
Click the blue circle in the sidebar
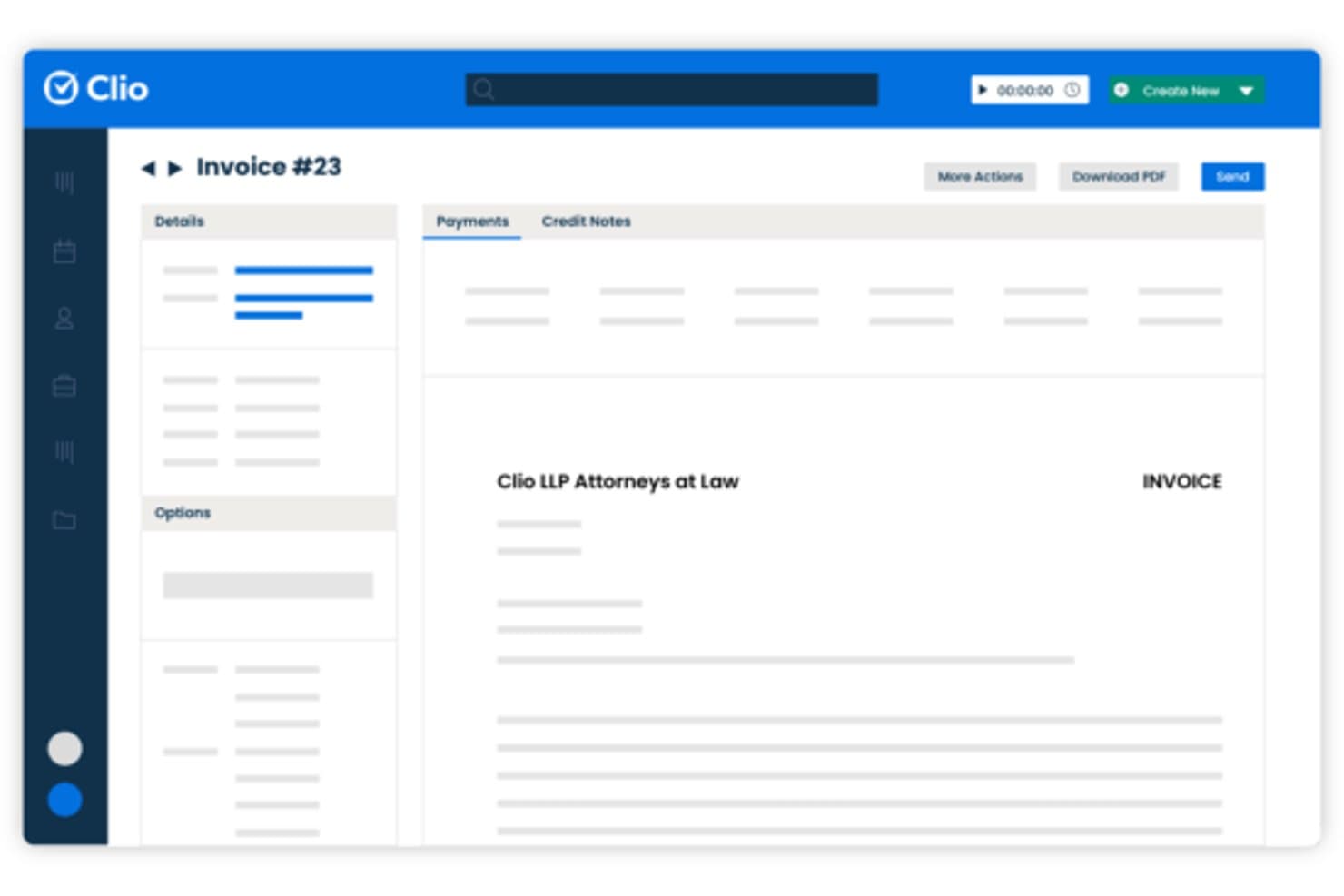click(64, 800)
